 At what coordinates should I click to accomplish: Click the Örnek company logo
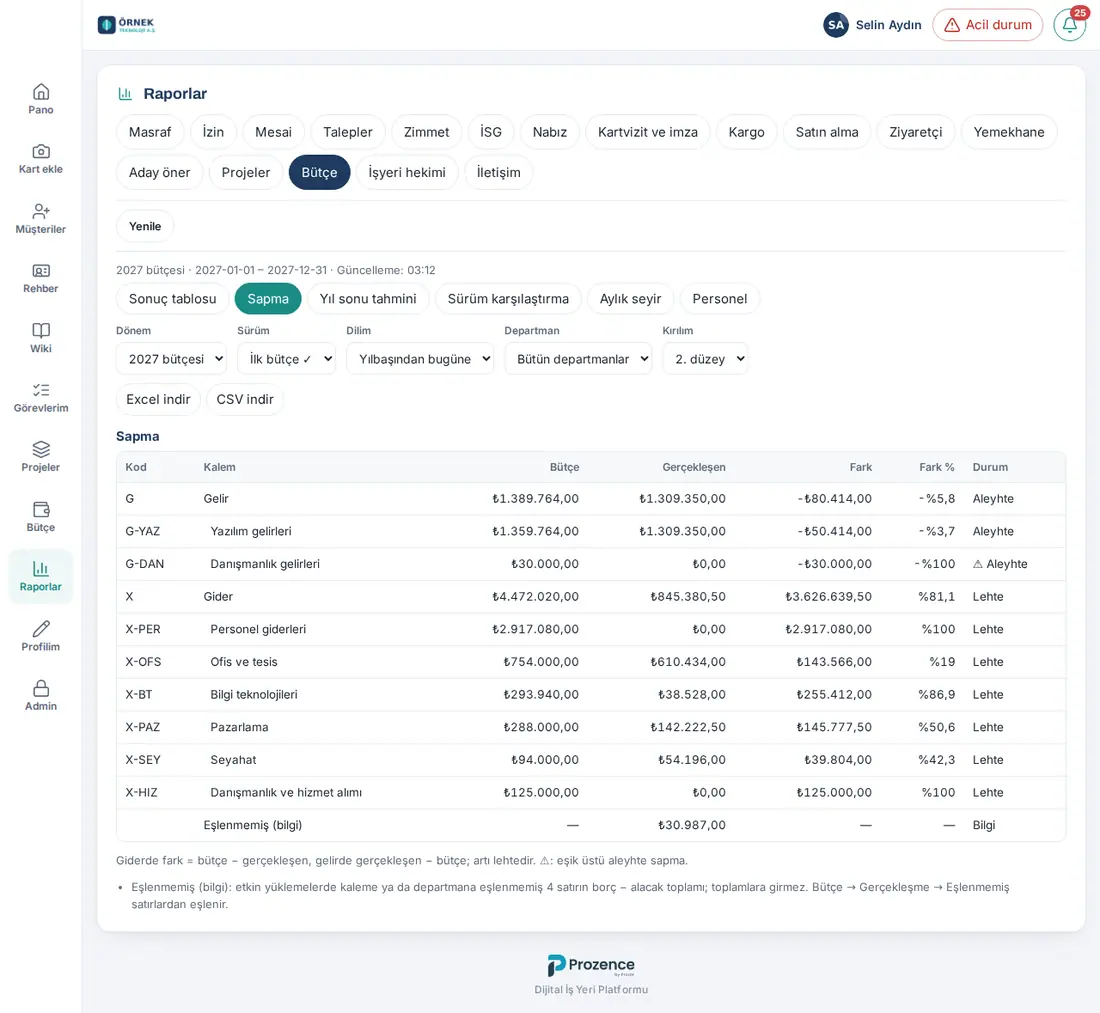click(x=126, y=25)
